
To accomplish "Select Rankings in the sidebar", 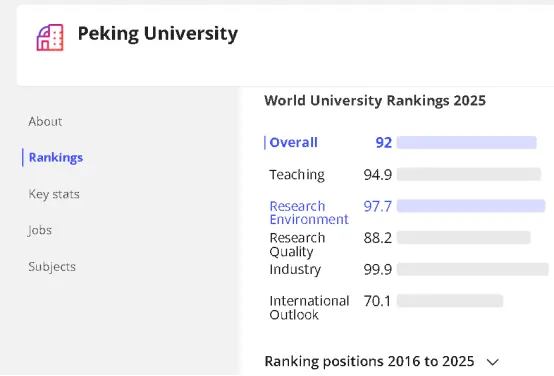I will 56,158.
